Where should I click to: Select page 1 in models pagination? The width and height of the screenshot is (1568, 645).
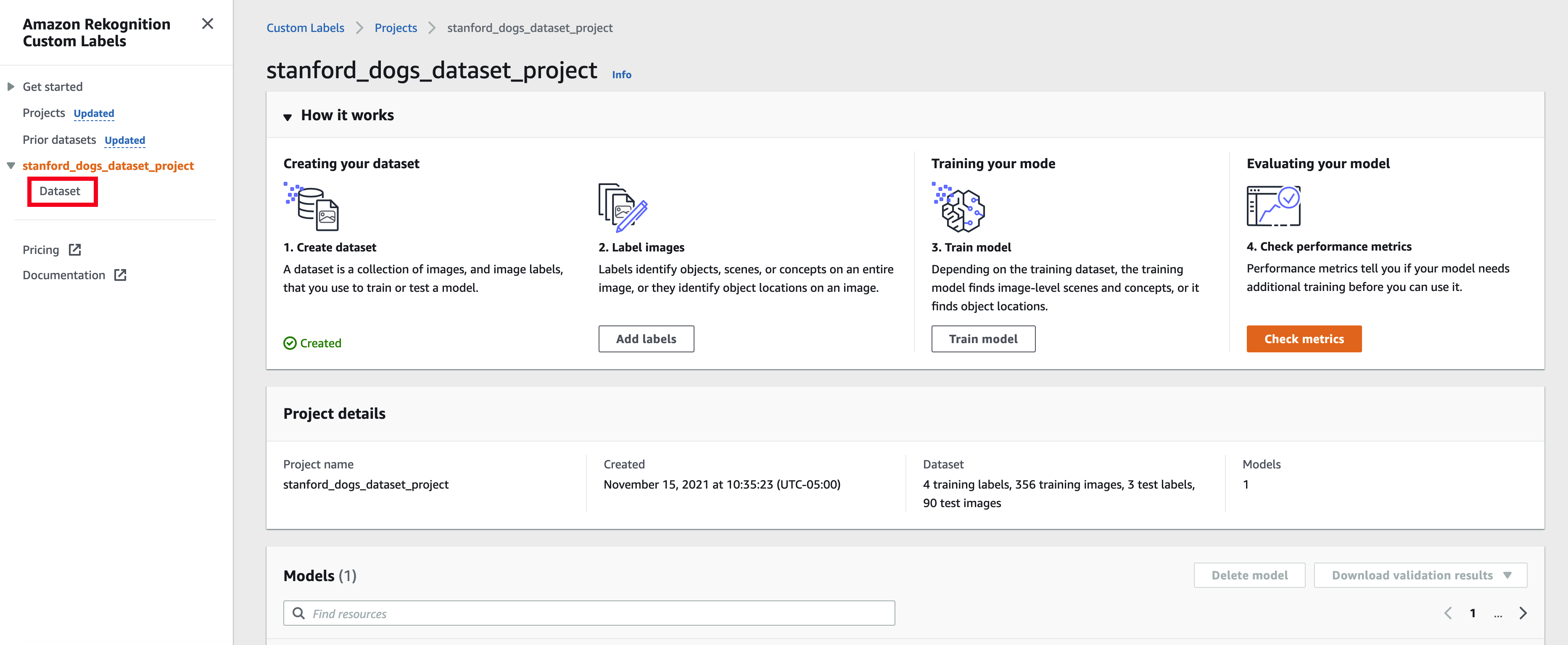(x=1473, y=613)
